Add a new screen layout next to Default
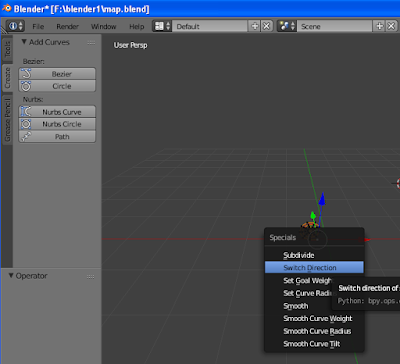This screenshot has height=364, width=400. 254,26
